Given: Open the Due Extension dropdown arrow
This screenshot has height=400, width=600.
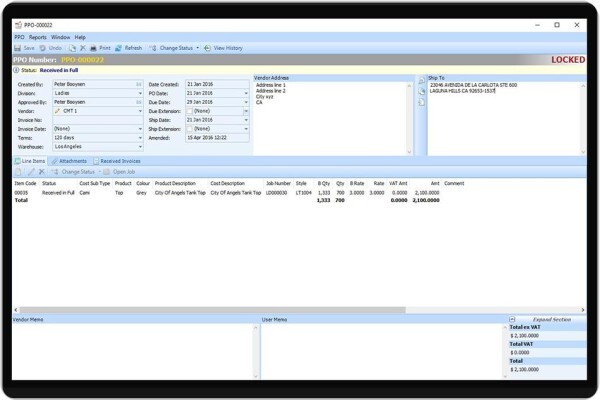Looking at the screenshot, I should tap(246, 111).
